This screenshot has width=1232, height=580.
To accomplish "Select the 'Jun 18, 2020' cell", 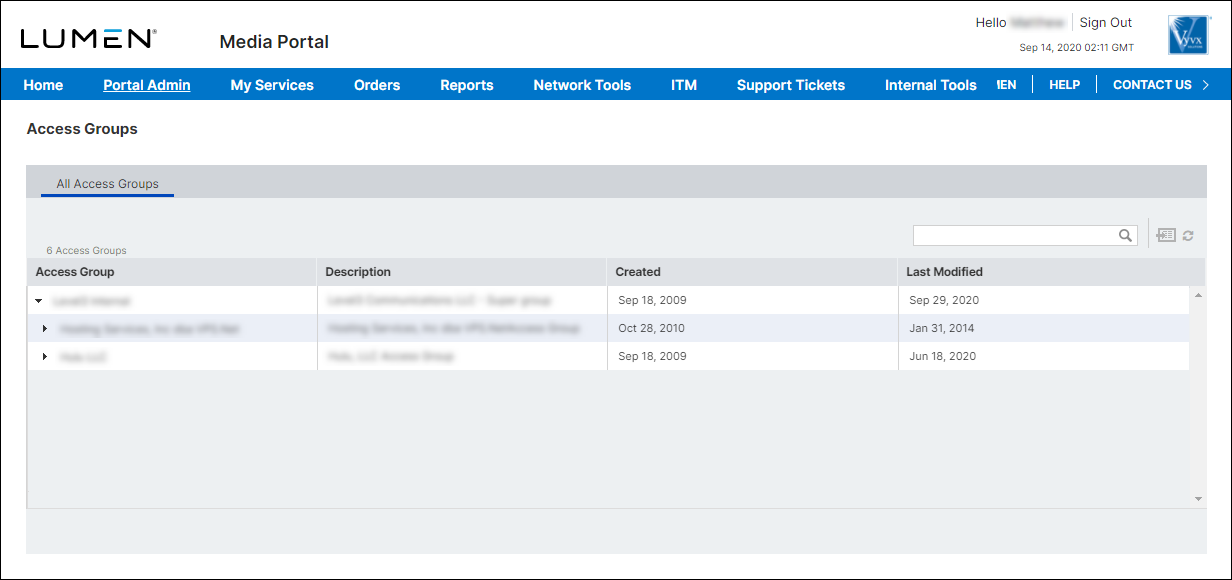I will tap(1044, 356).
